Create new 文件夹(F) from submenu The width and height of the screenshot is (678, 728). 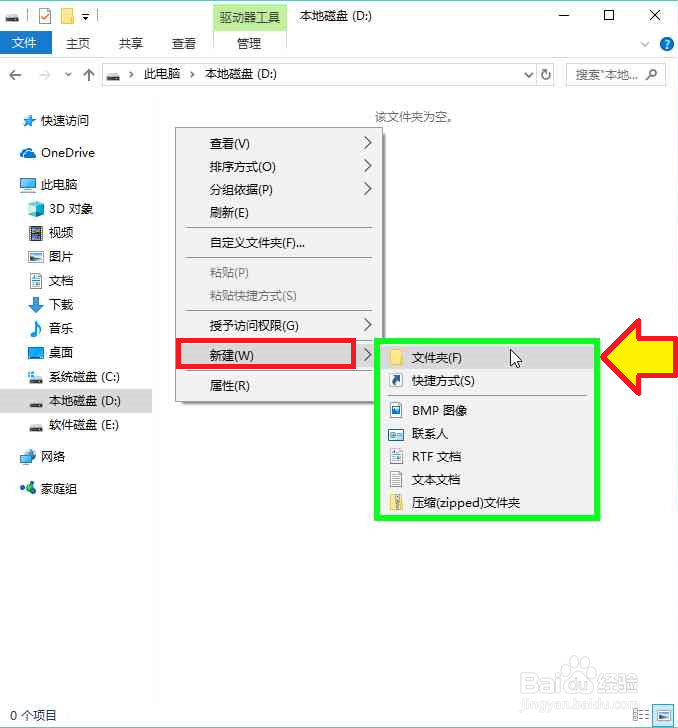click(x=487, y=358)
